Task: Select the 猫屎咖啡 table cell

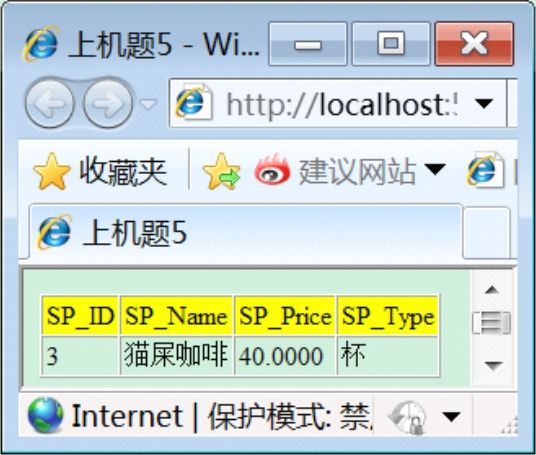Action: [x=176, y=356]
